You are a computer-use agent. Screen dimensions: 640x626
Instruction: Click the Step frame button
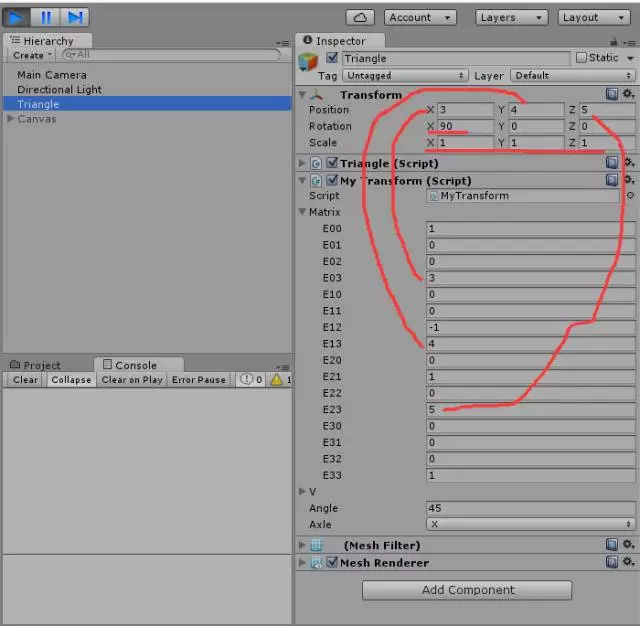point(75,18)
